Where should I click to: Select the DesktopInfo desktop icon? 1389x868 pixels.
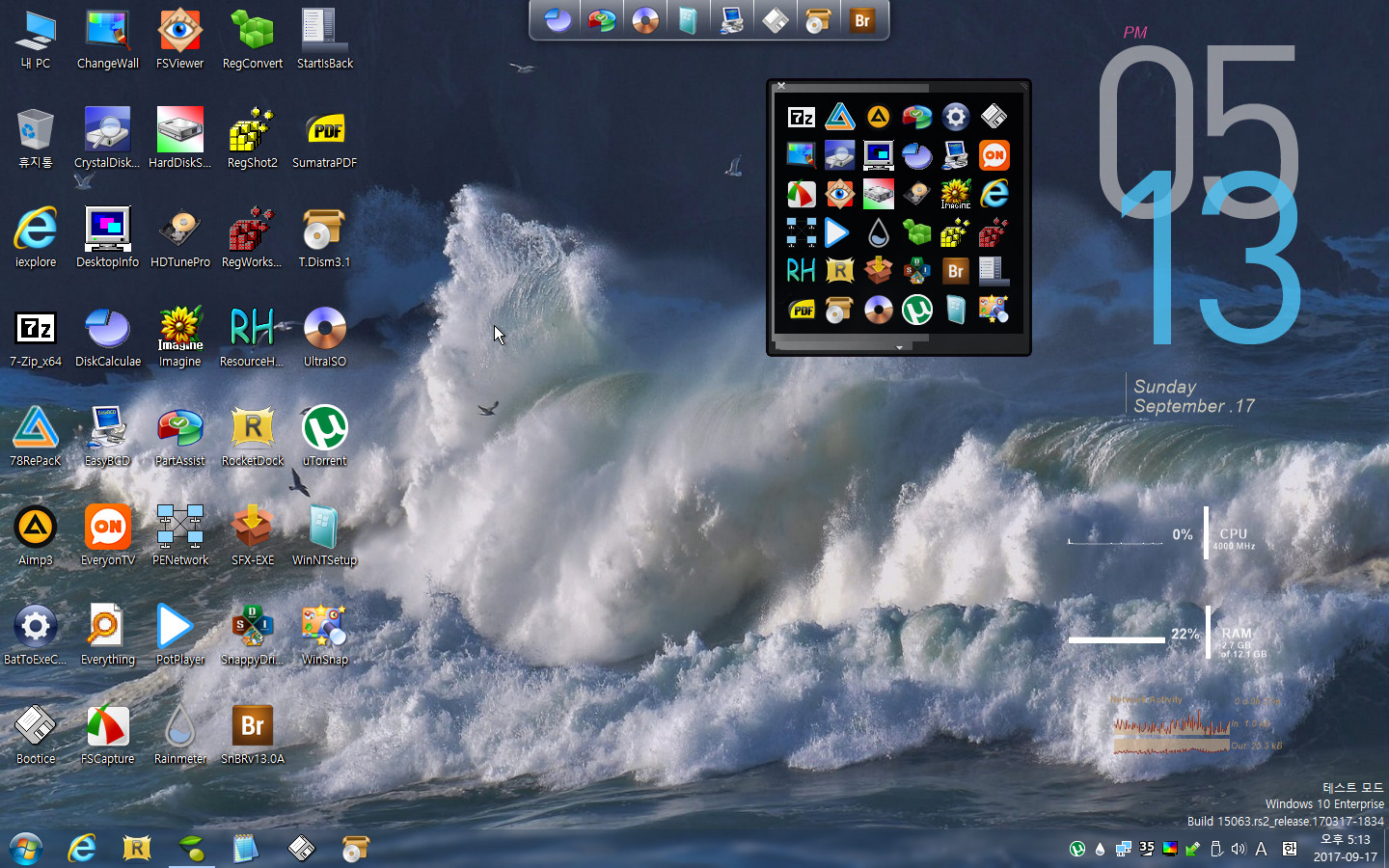coord(108,238)
